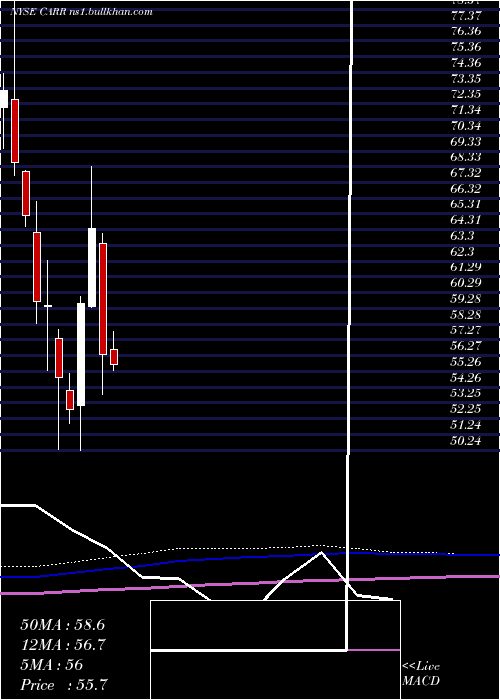
Task: Pick the 63.3 price level label
Action: pos(462,235)
